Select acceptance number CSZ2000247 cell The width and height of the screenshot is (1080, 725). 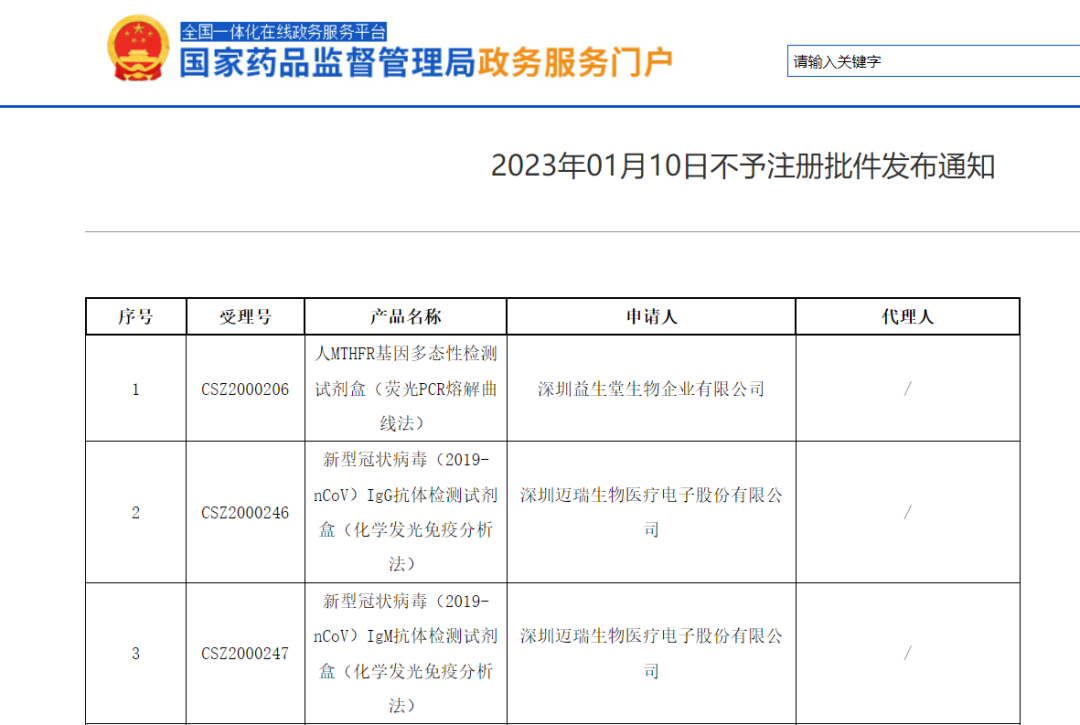point(245,654)
